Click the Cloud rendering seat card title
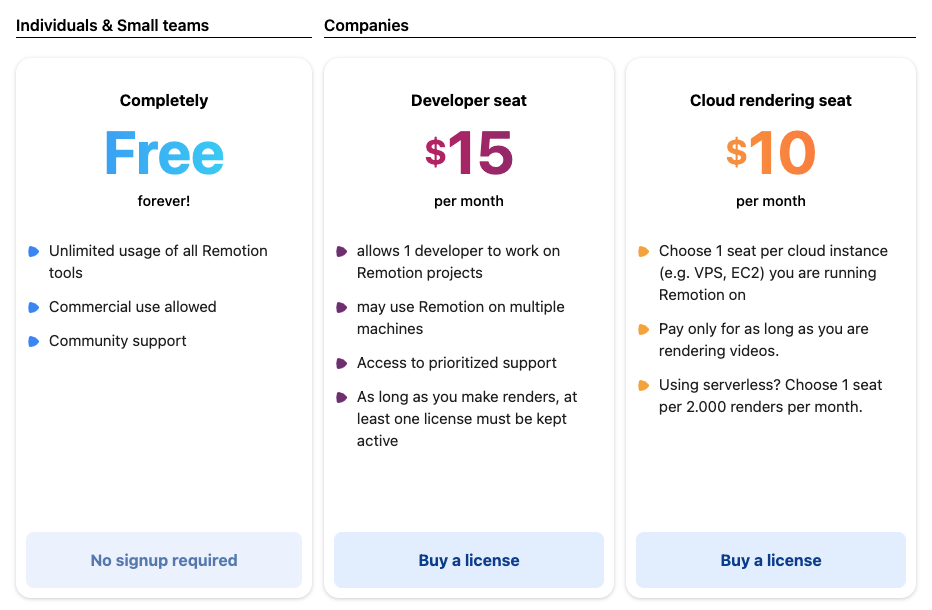Image resolution: width=932 pixels, height=610 pixels. [770, 100]
